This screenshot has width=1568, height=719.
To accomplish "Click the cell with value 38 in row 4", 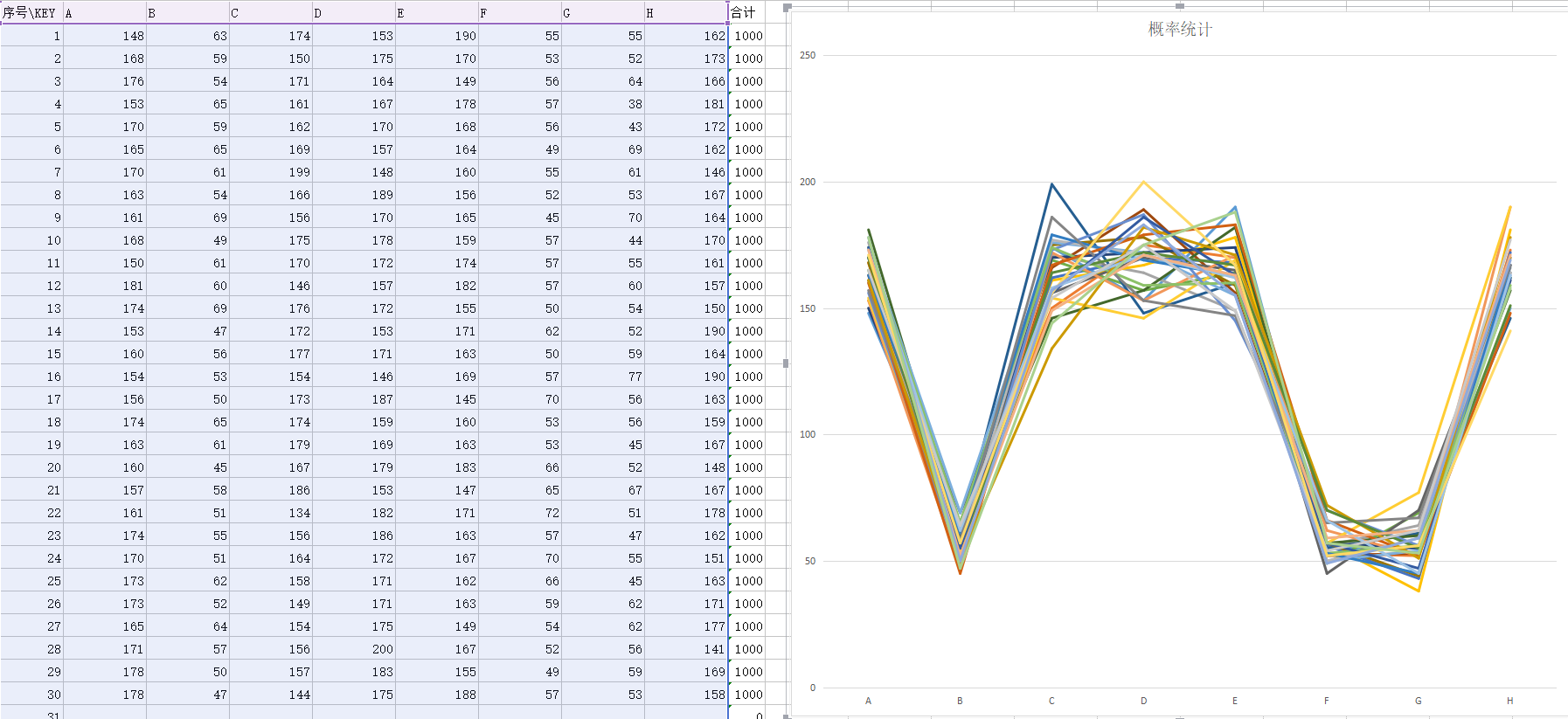I will (603, 104).
